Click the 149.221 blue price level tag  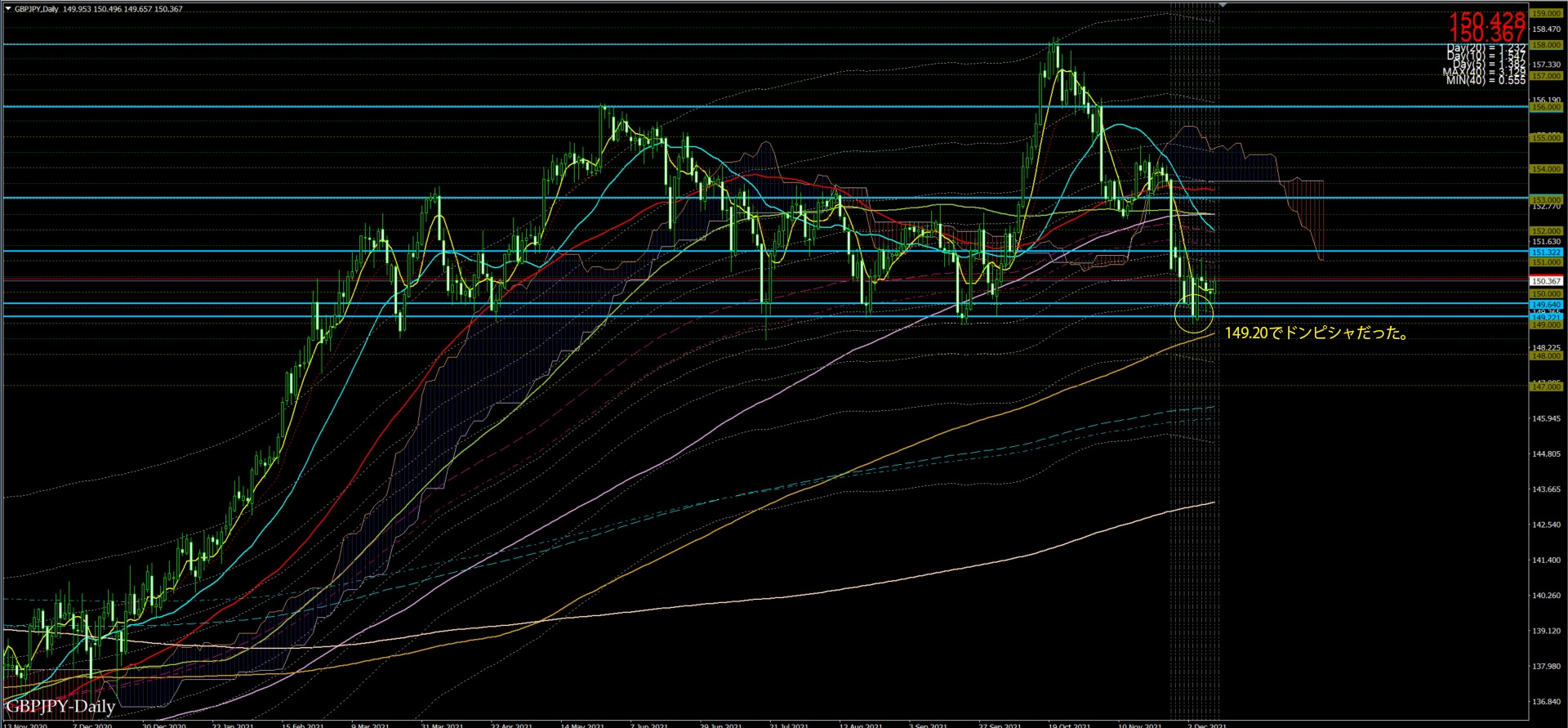tap(1545, 317)
